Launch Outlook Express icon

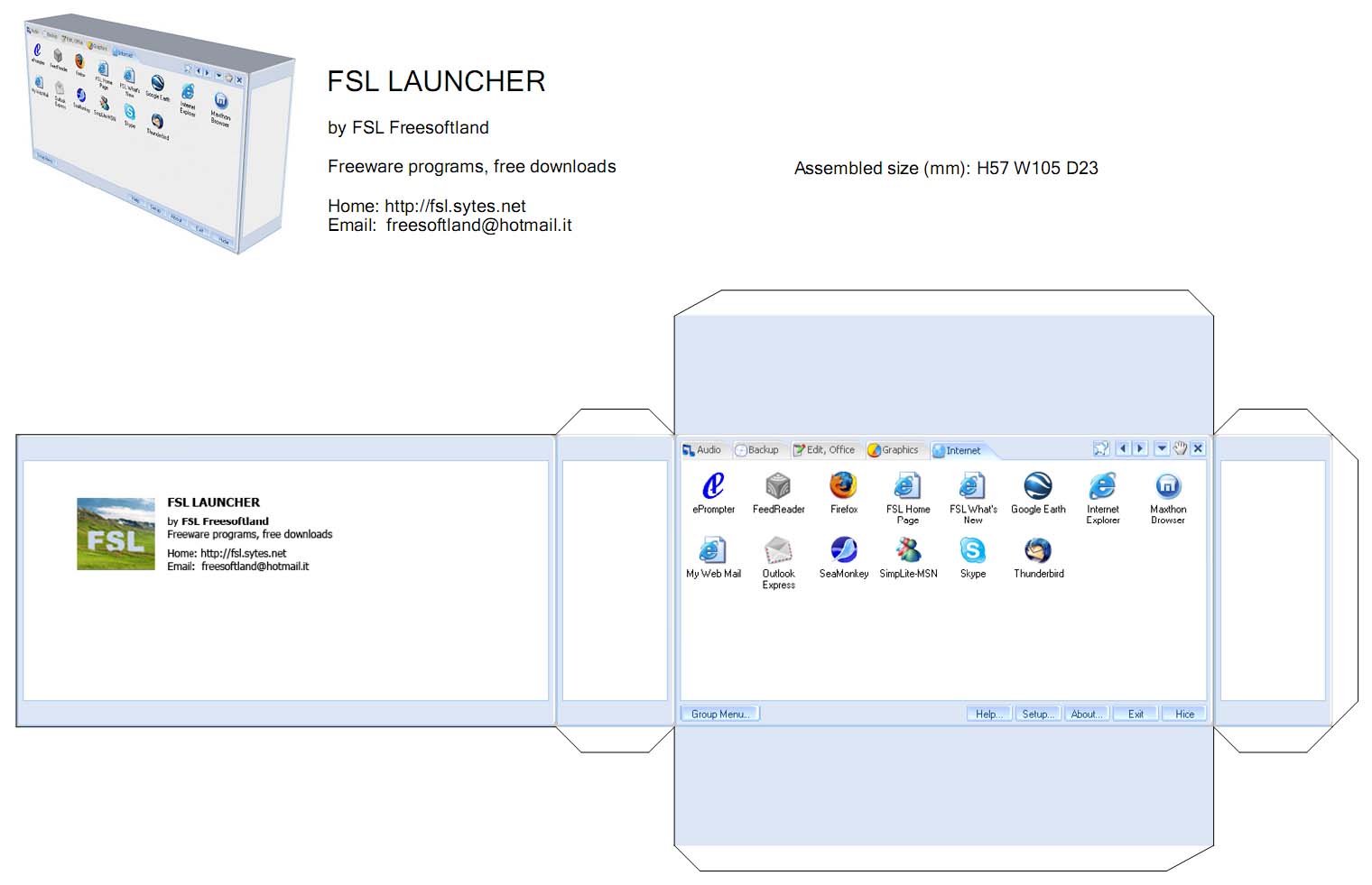click(x=778, y=551)
